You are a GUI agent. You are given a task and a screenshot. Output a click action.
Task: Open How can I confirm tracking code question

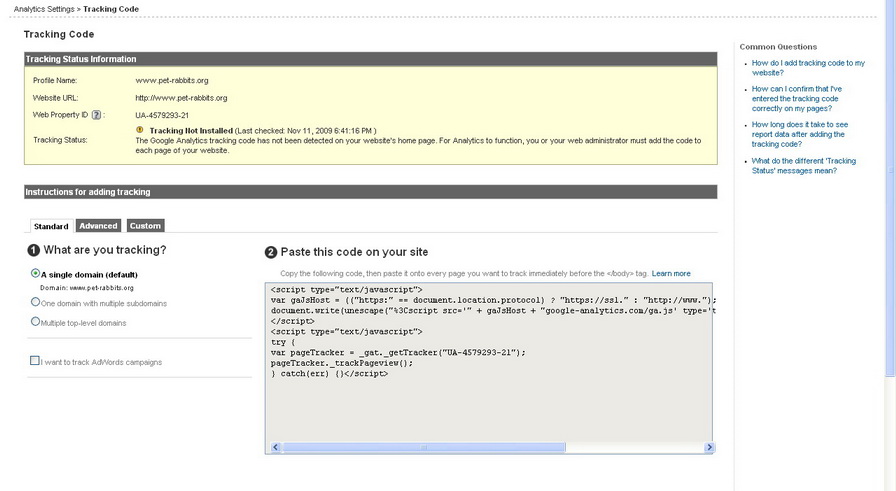[x=797, y=98]
